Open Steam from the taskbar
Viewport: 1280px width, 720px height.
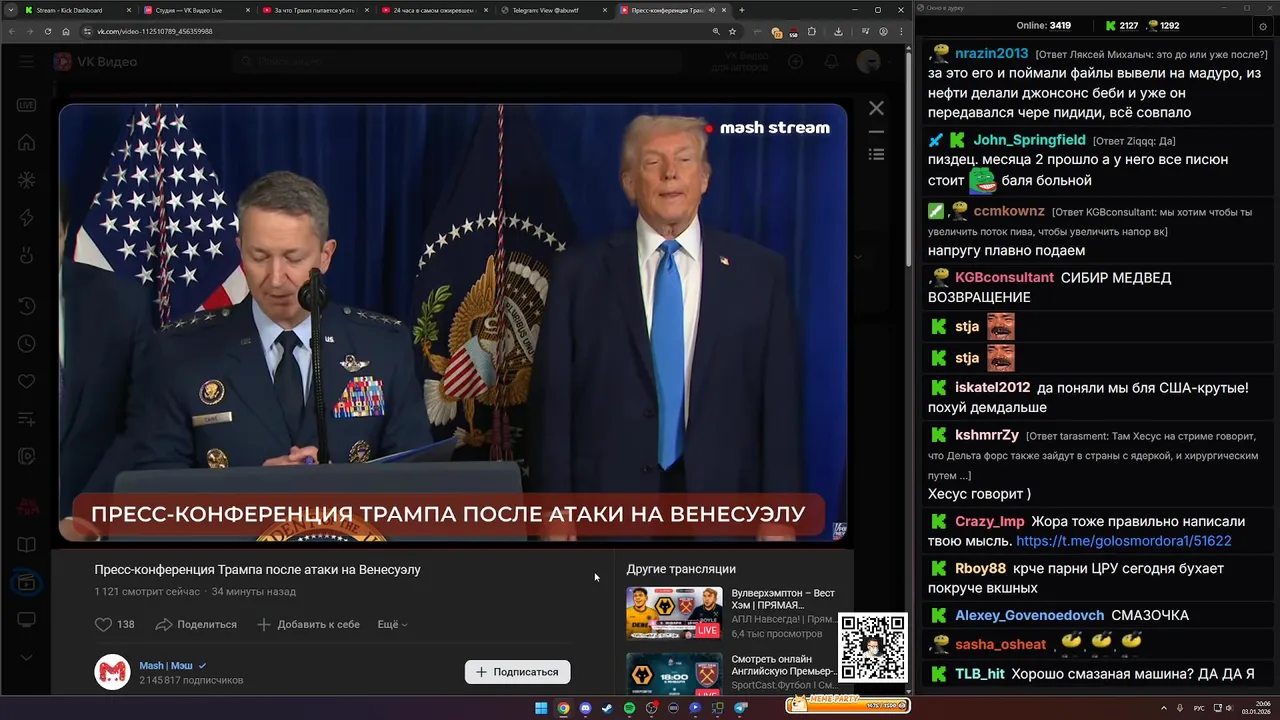pos(607,708)
